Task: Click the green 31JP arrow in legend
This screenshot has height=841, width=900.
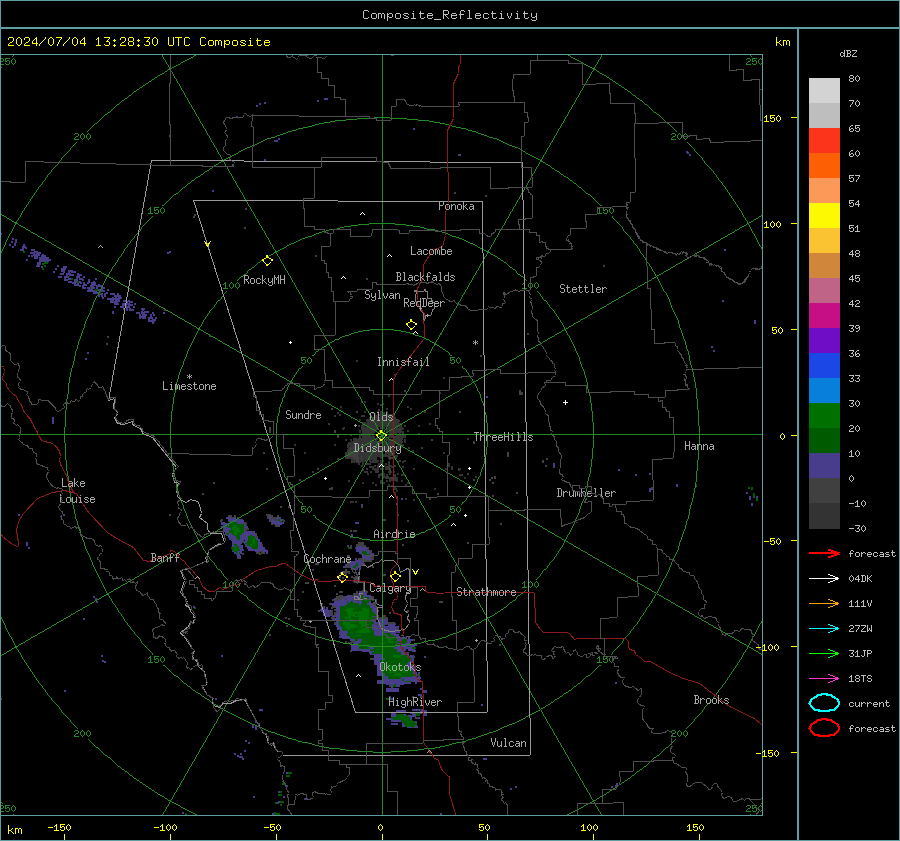Action: tap(824, 653)
